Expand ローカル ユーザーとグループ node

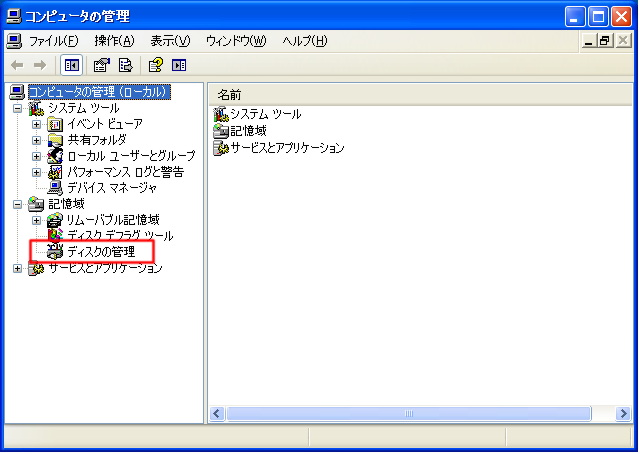36,156
